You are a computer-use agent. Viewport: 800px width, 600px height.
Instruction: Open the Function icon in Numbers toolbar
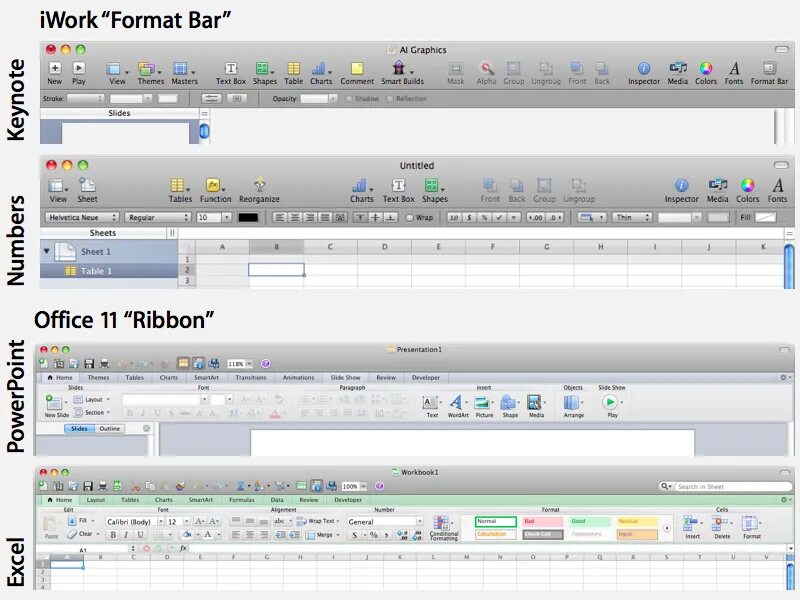click(213, 185)
